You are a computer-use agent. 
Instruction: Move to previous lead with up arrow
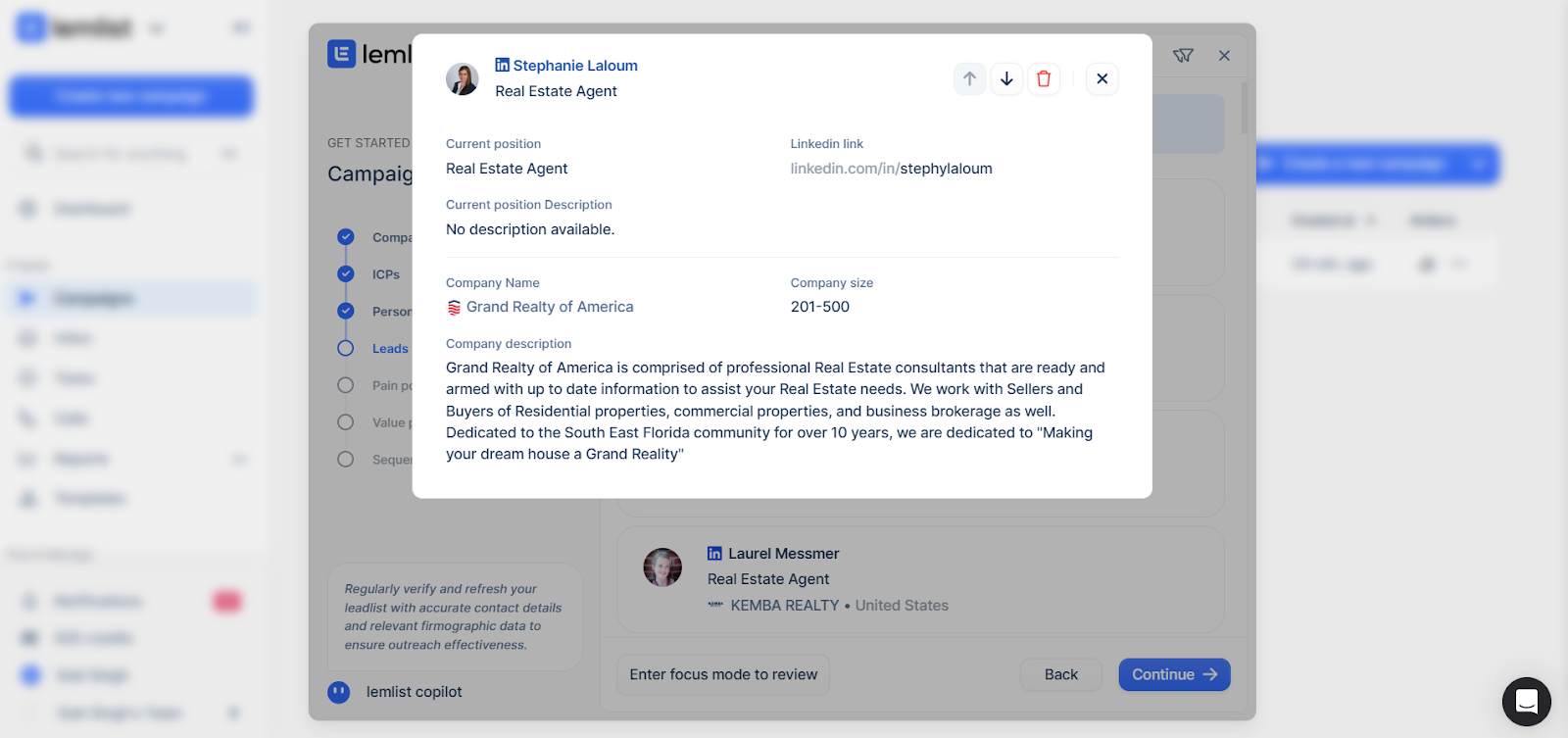pyautogui.click(x=969, y=78)
